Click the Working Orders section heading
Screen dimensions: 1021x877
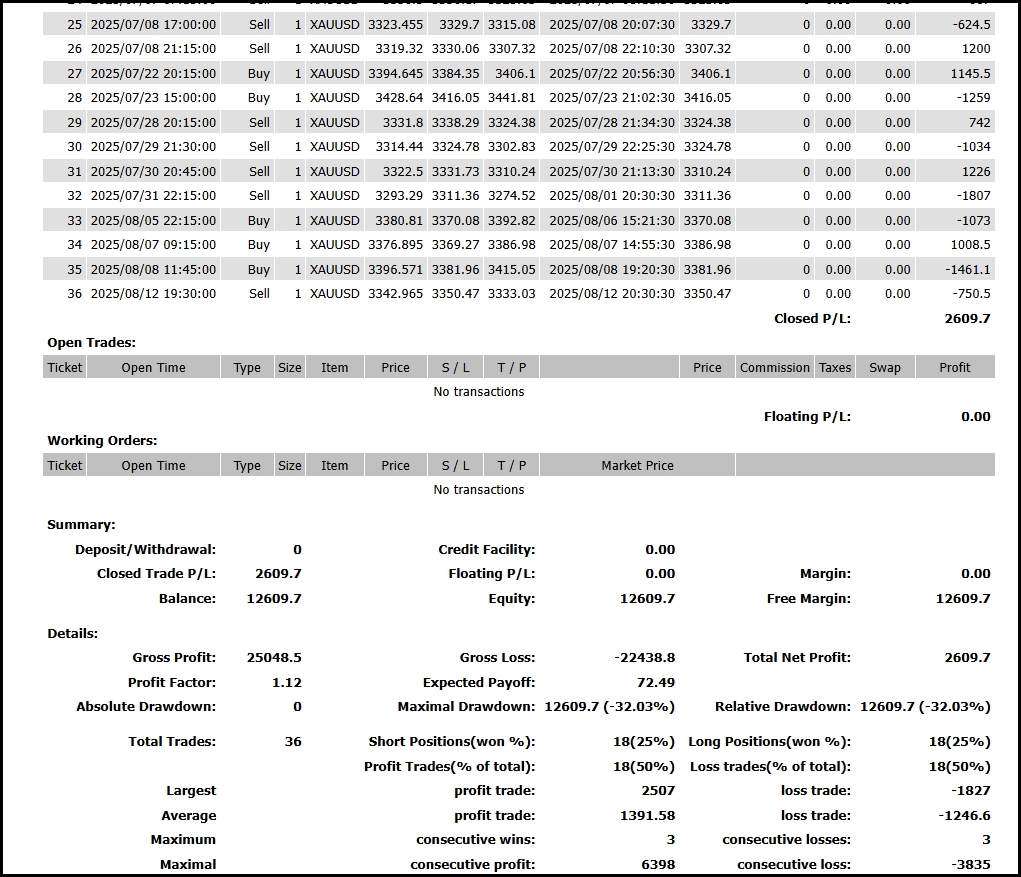102,441
